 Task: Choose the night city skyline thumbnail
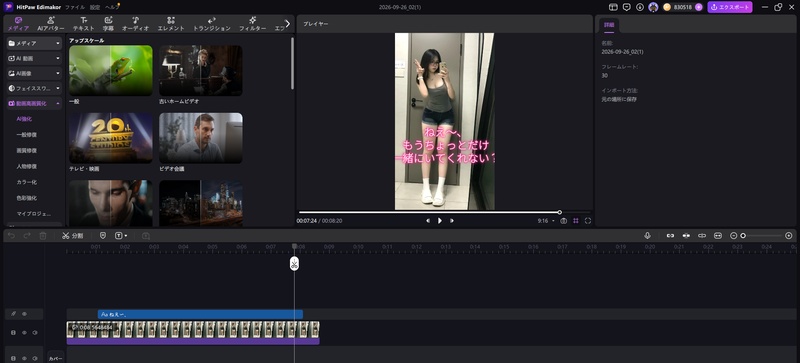tap(201, 203)
